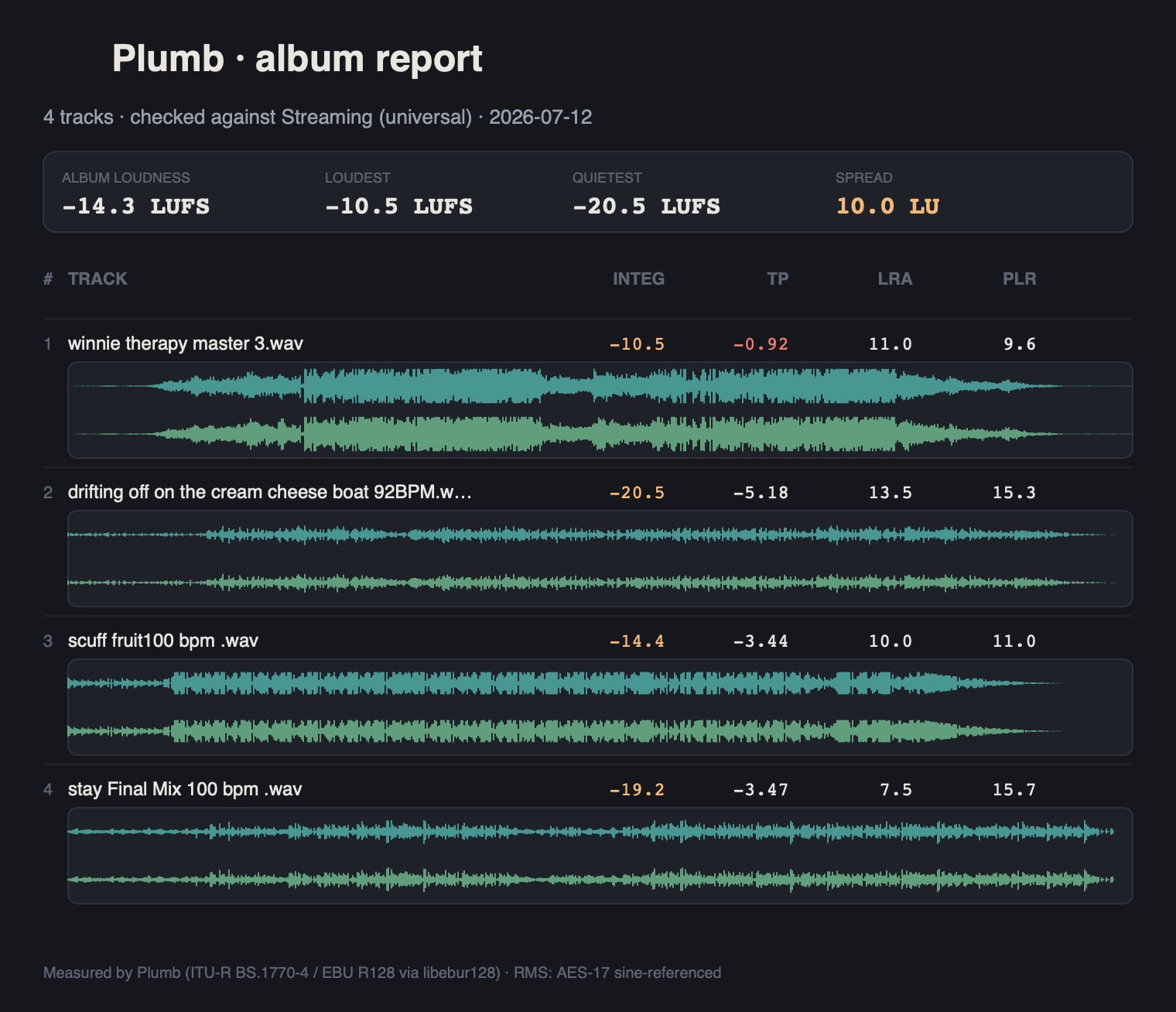Click the Measured by Plumb footer note
The width and height of the screenshot is (1176, 1012).
(x=382, y=973)
